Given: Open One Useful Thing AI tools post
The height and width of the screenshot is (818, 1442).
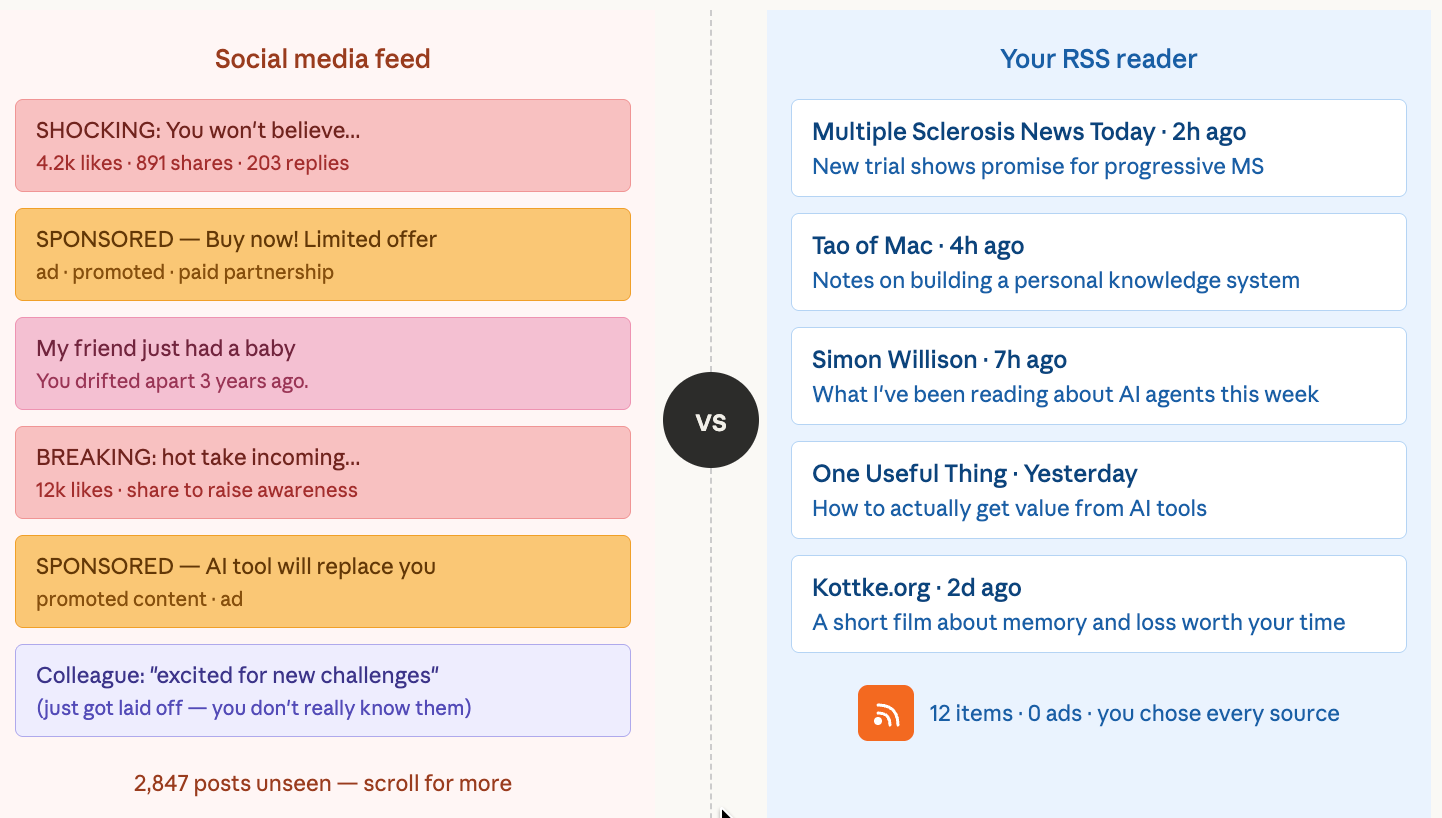Looking at the screenshot, I should pyautogui.click(x=1098, y=490).
